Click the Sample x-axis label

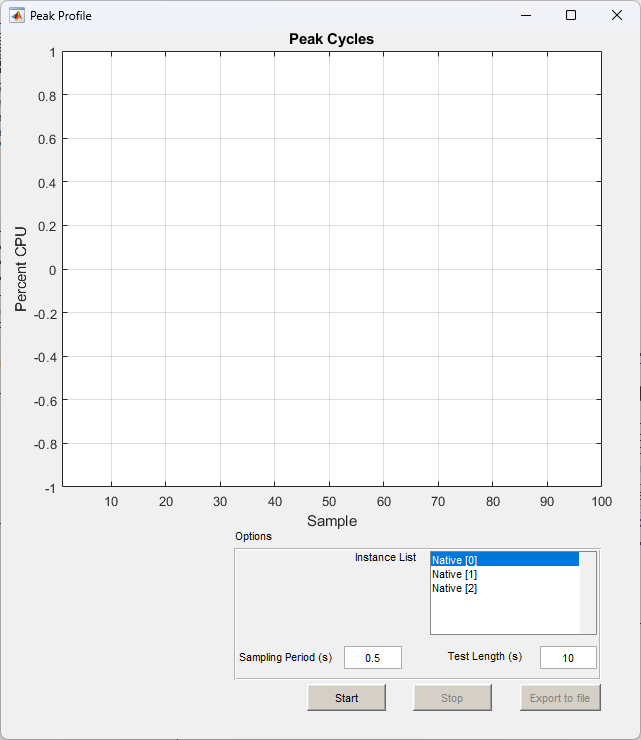(x=331, y=521)
